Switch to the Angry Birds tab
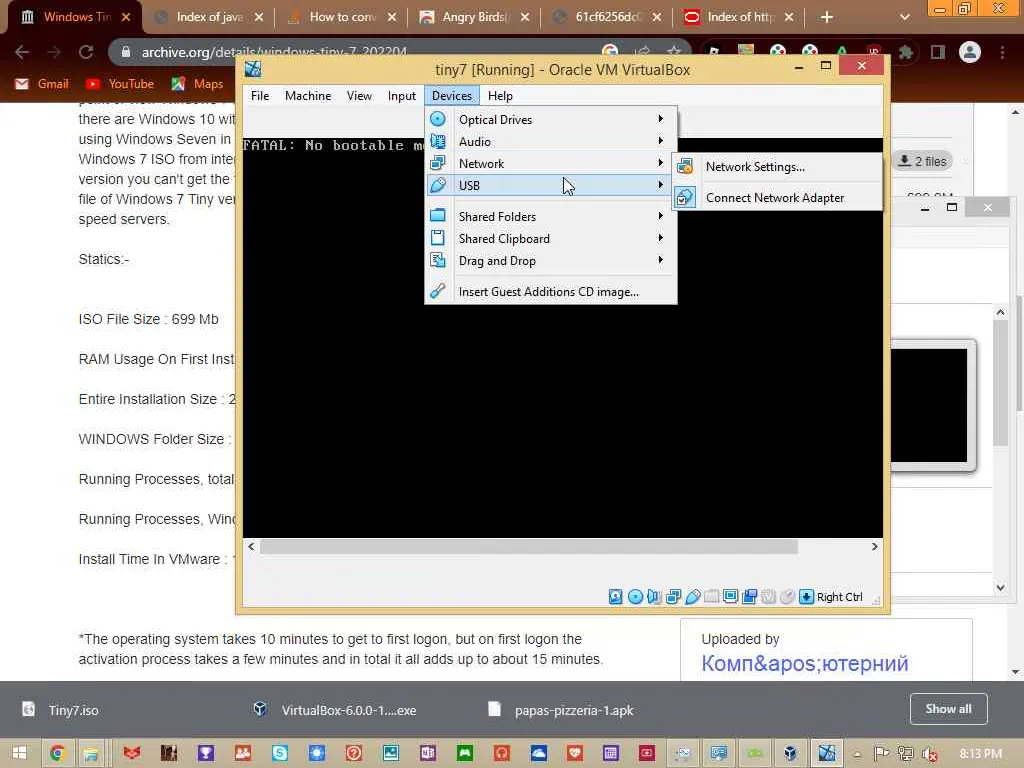1024x768 pixels. click(474, 17)
